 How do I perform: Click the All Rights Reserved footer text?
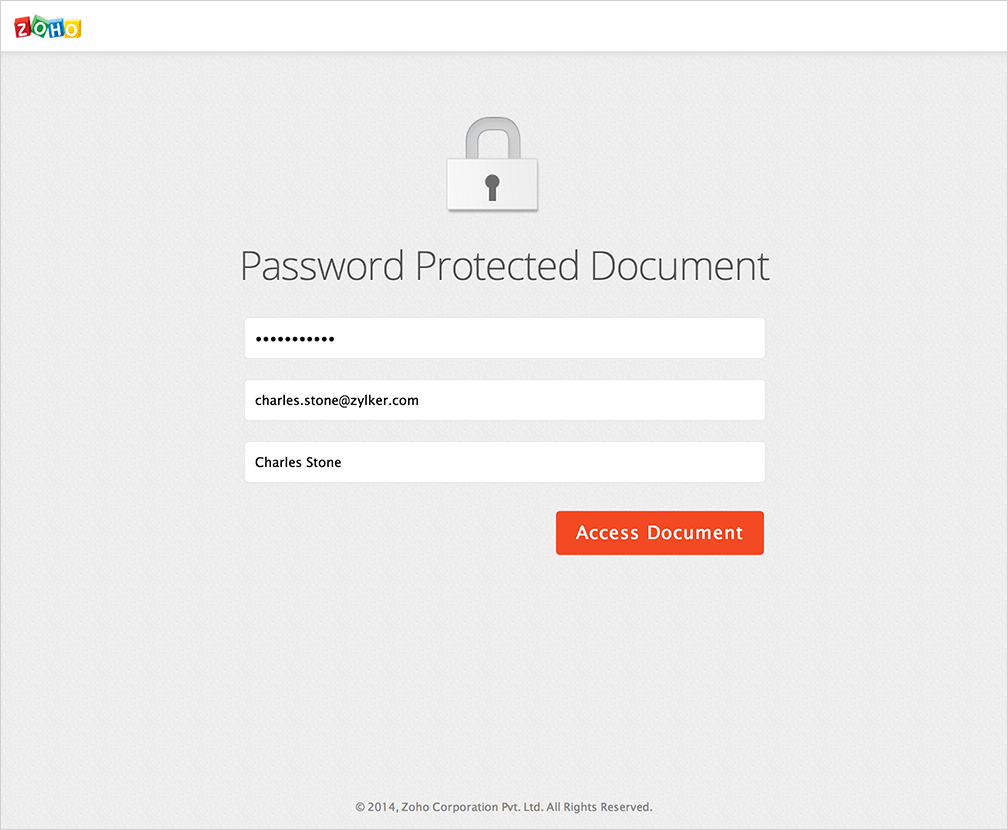pyautogui.click(x=599, y=807)
